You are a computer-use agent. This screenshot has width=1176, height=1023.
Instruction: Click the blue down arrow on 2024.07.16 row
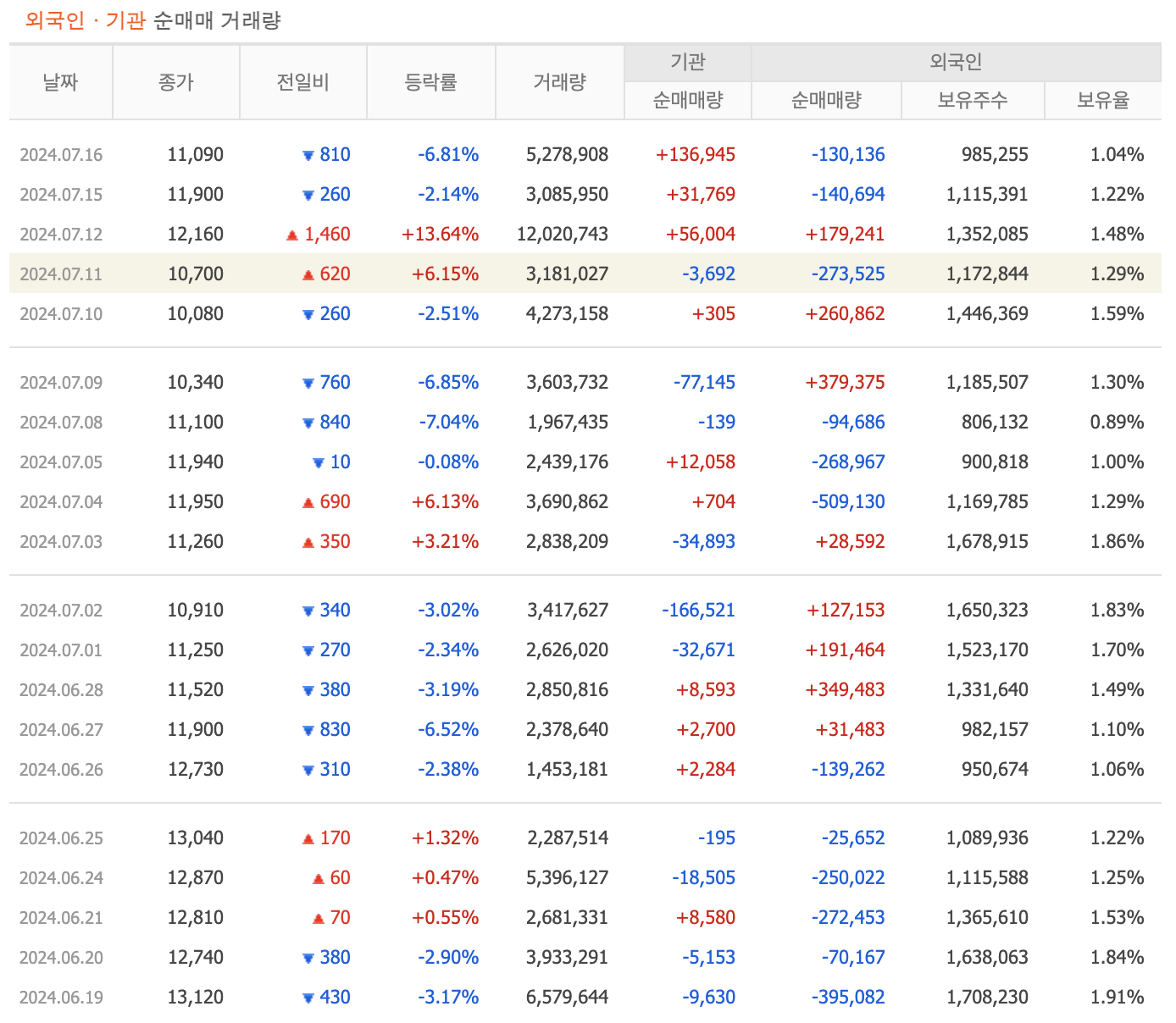(308, 154)
